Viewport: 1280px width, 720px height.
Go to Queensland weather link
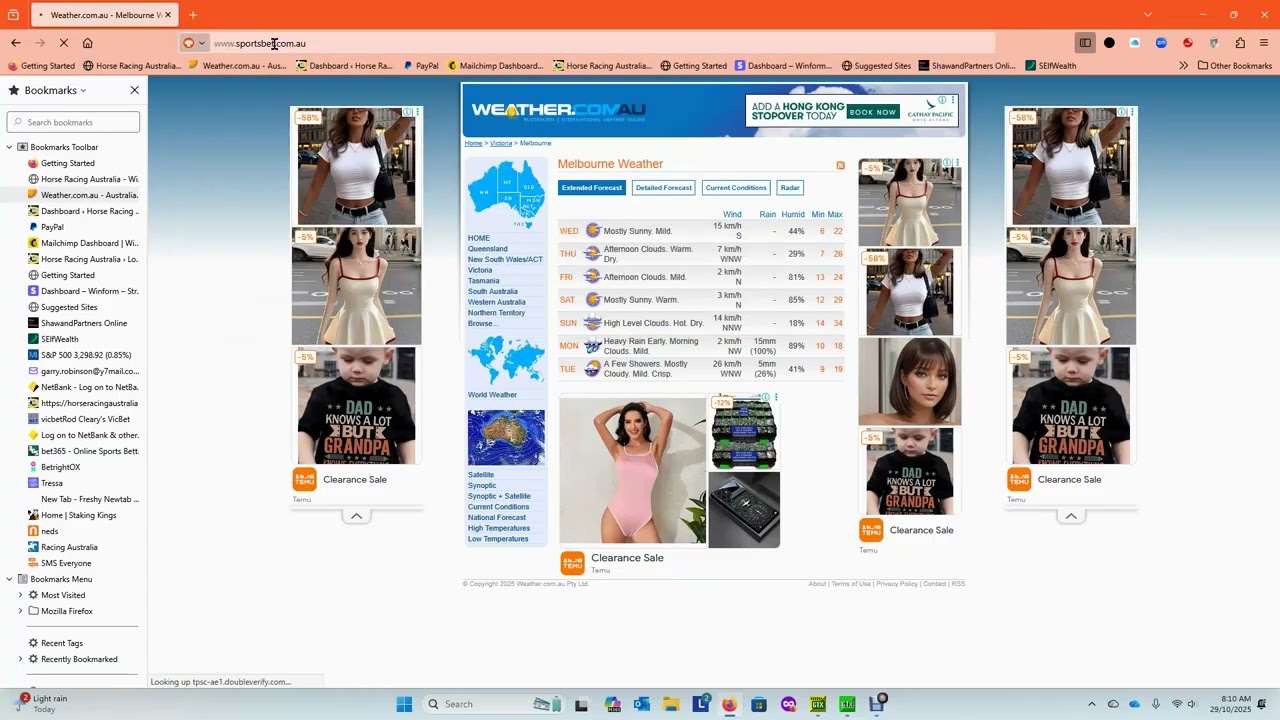point(488,249)
